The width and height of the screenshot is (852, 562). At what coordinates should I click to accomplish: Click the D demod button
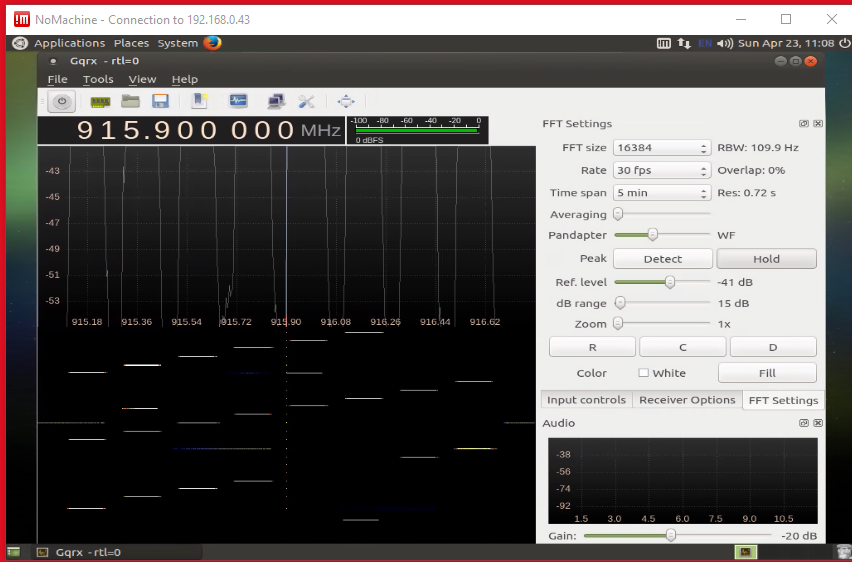(x=773, y=347)
